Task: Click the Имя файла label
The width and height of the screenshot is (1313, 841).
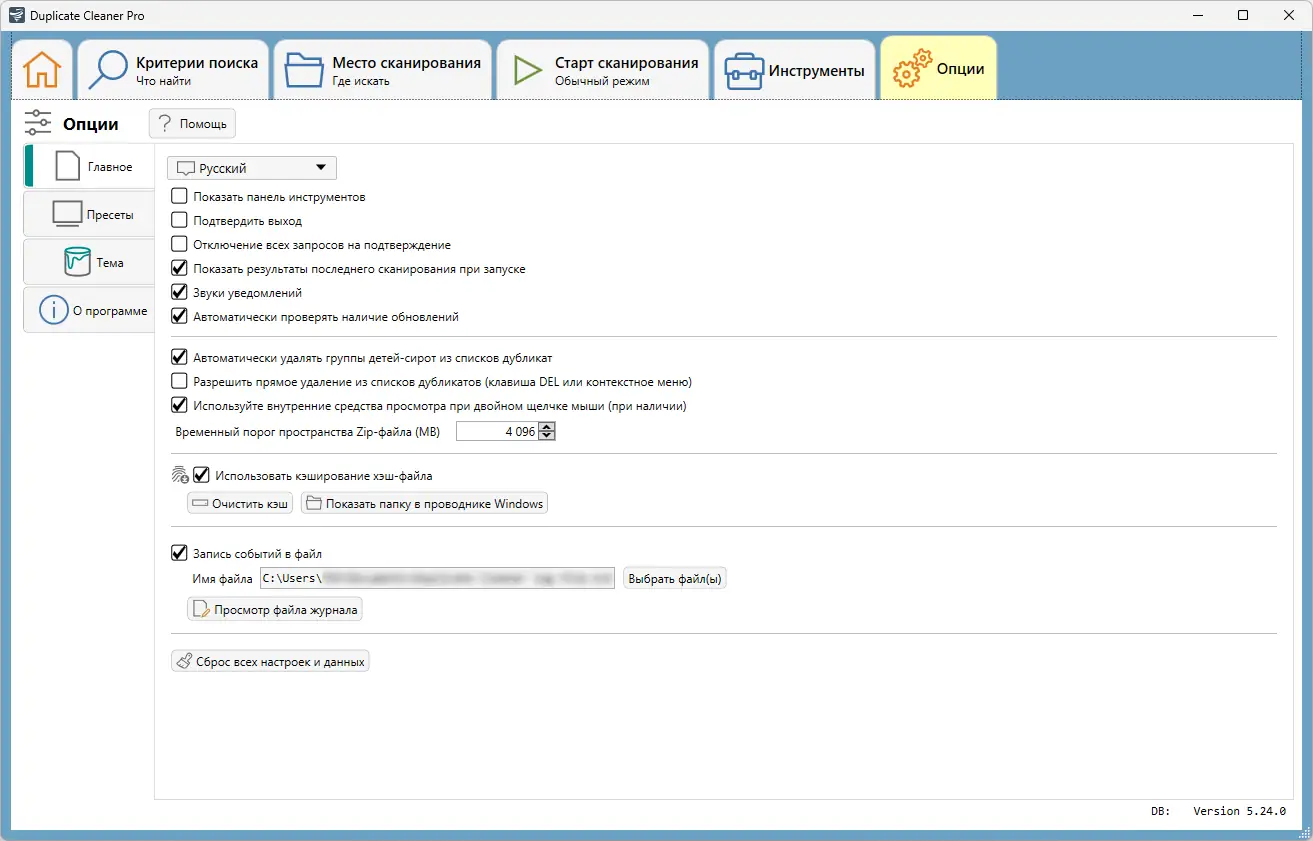Action: click(222, 578)
